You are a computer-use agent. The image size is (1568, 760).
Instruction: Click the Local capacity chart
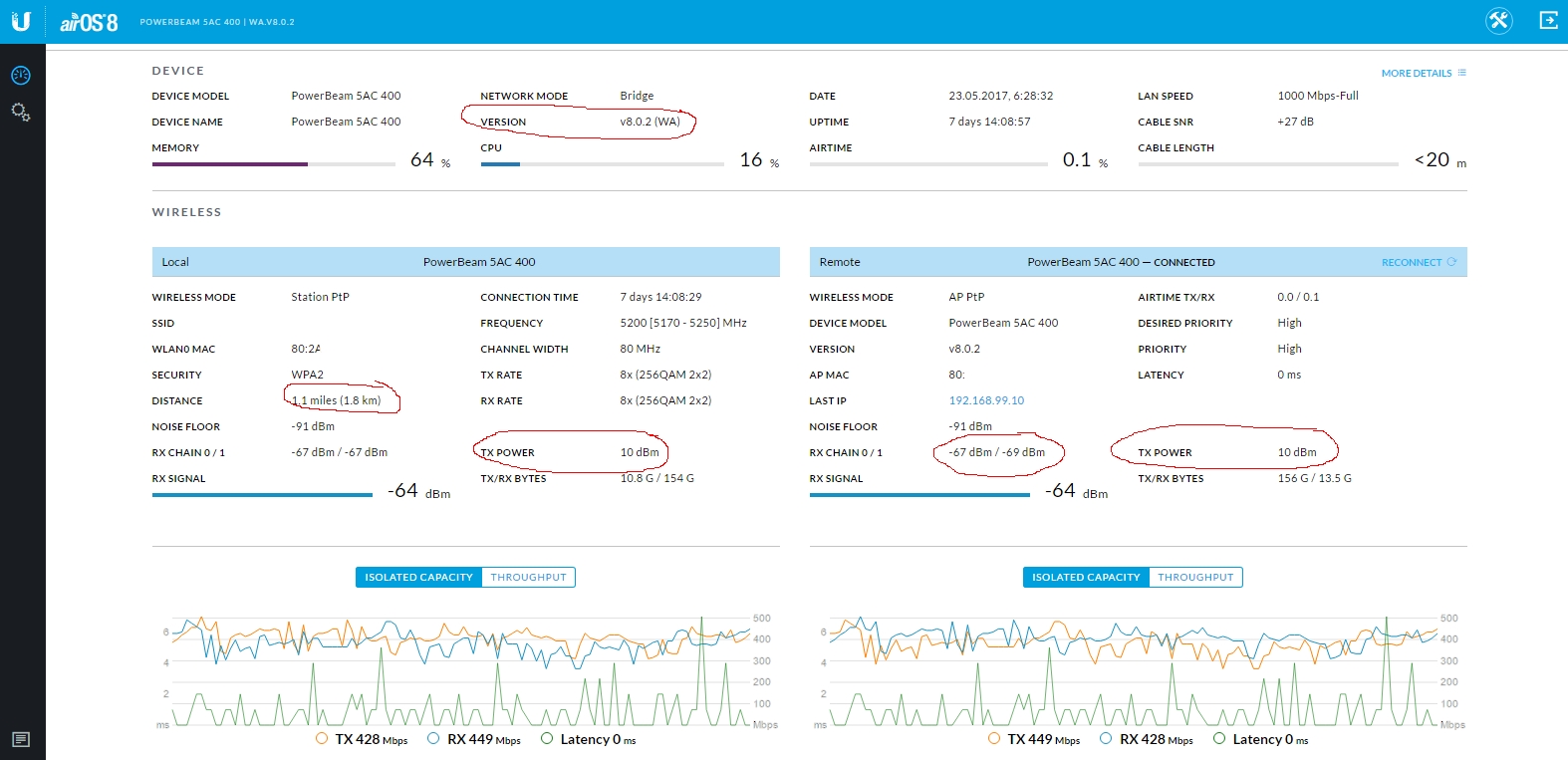point(461,671)
